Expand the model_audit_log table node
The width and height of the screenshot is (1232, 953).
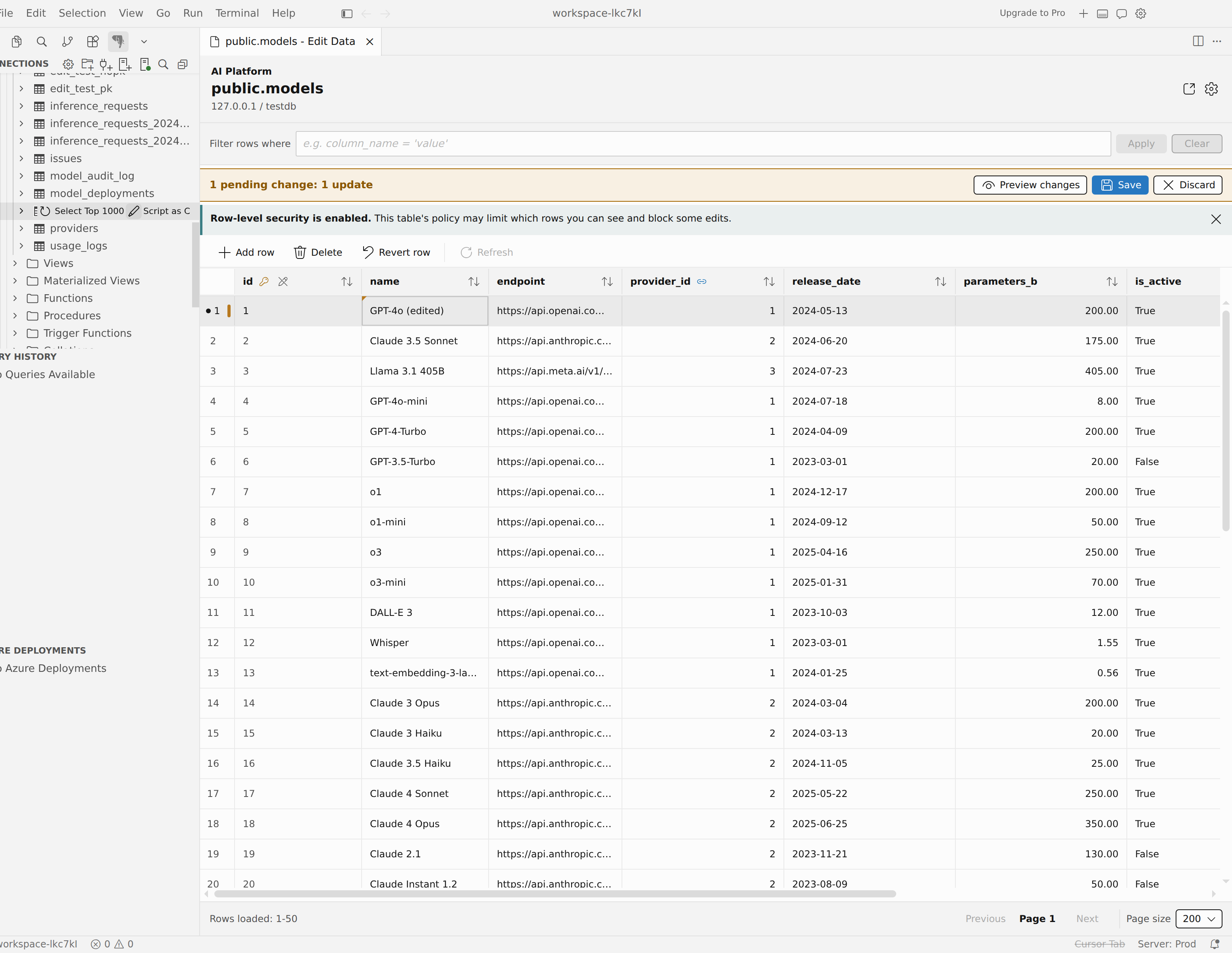(x=21, y=176)
